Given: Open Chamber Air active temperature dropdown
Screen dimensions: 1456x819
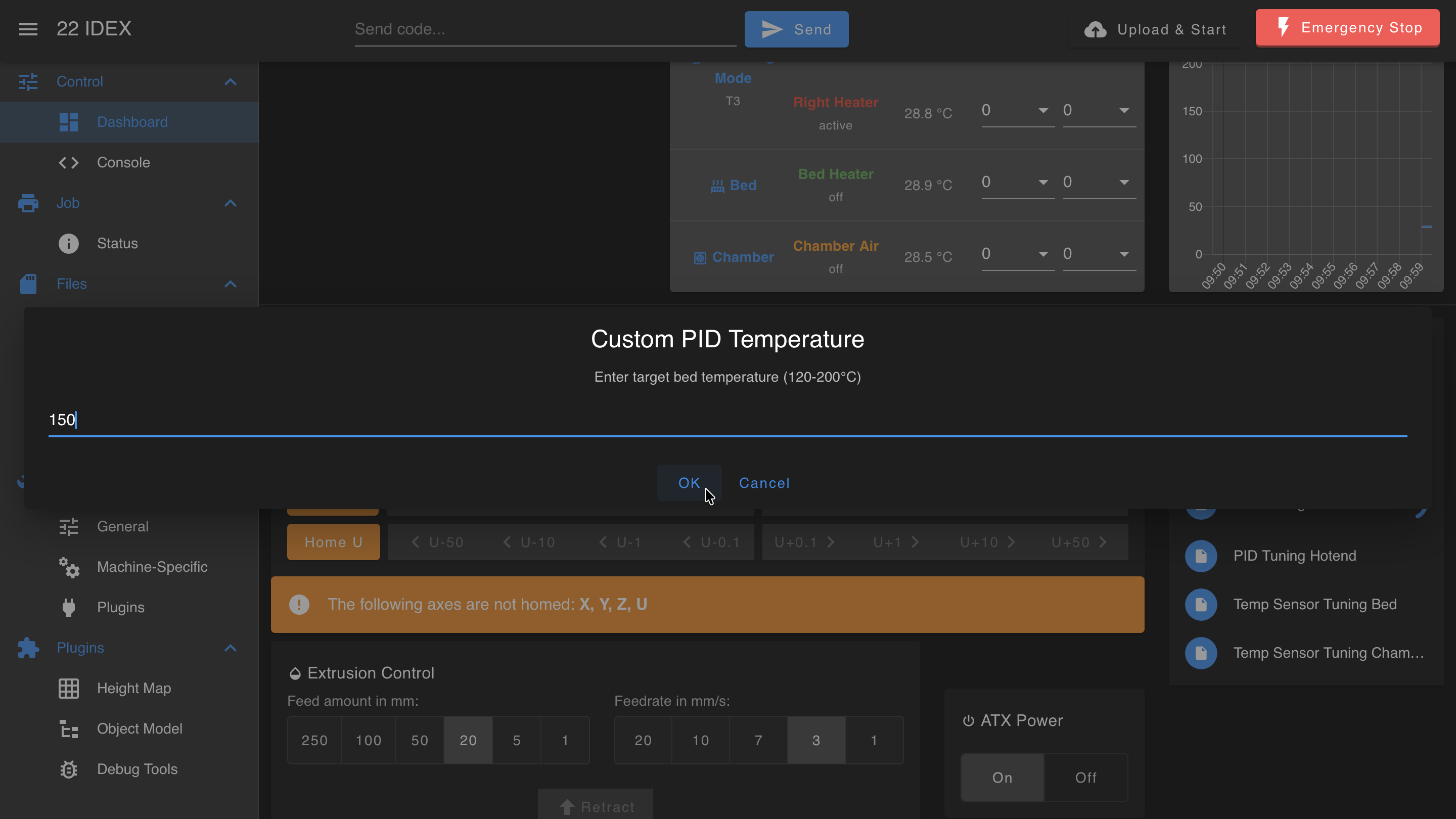Looking at the screenshot, I should click(1043, 254).
